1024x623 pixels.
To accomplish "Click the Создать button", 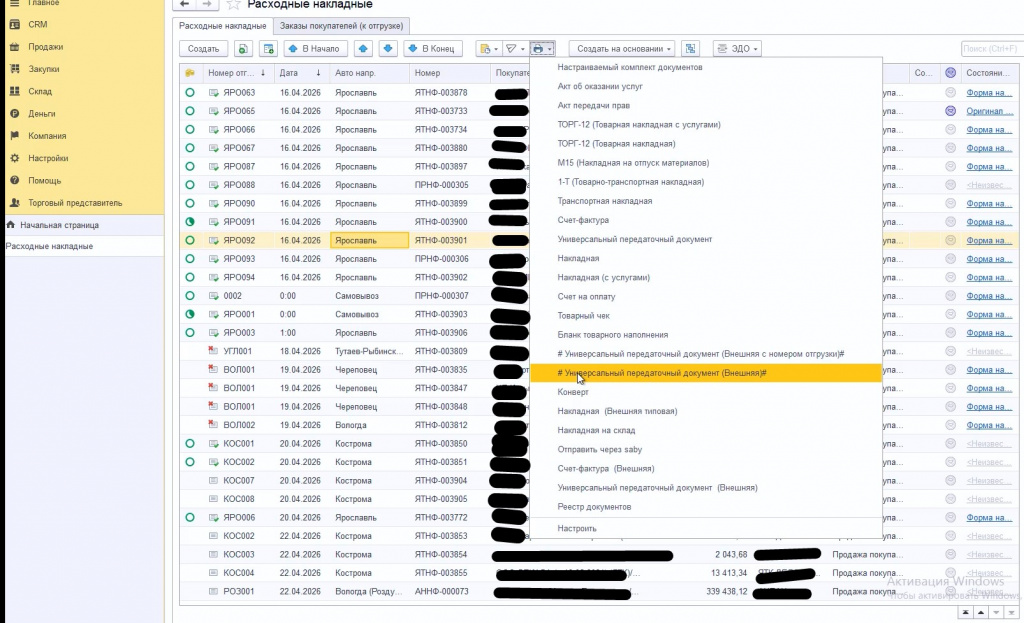I will [203, 48].
